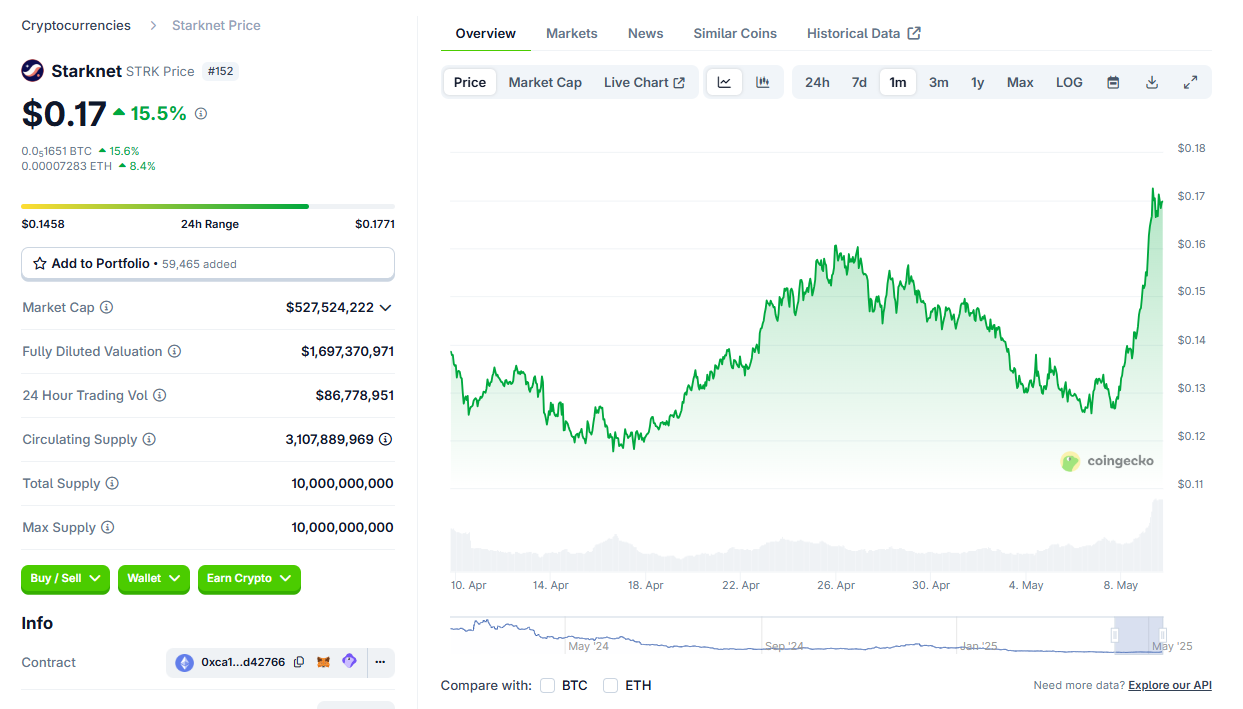Expand the Market Cap value chevron

[x=386, y=308]
